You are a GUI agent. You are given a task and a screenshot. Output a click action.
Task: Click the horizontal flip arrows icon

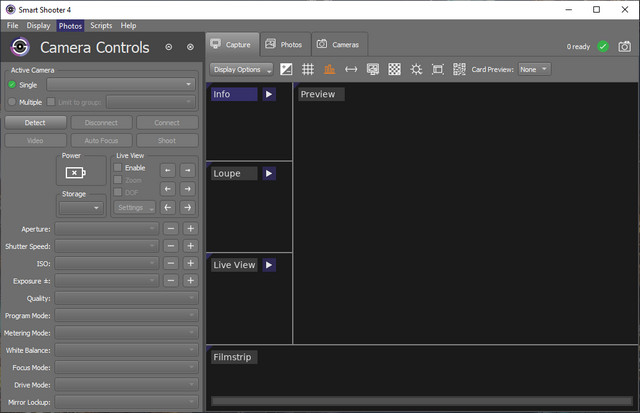click(351, 70)
